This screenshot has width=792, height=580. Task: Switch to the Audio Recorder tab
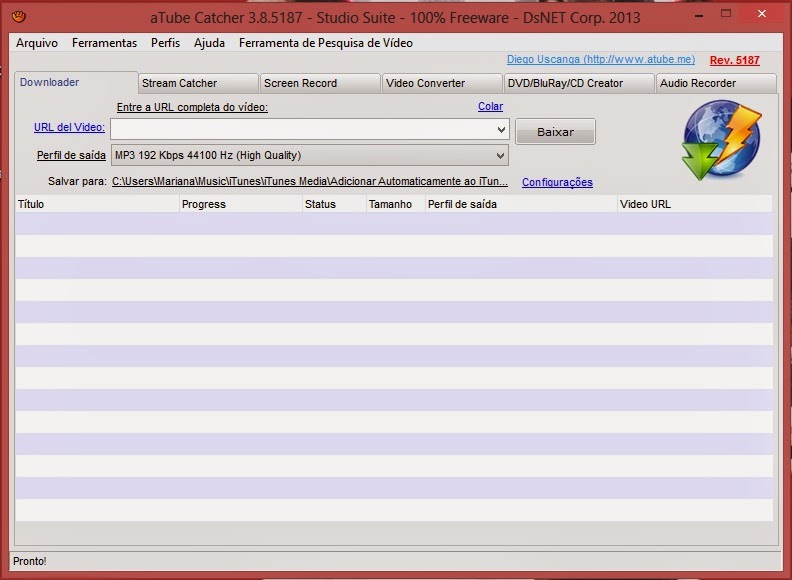(x=716, y=83)
